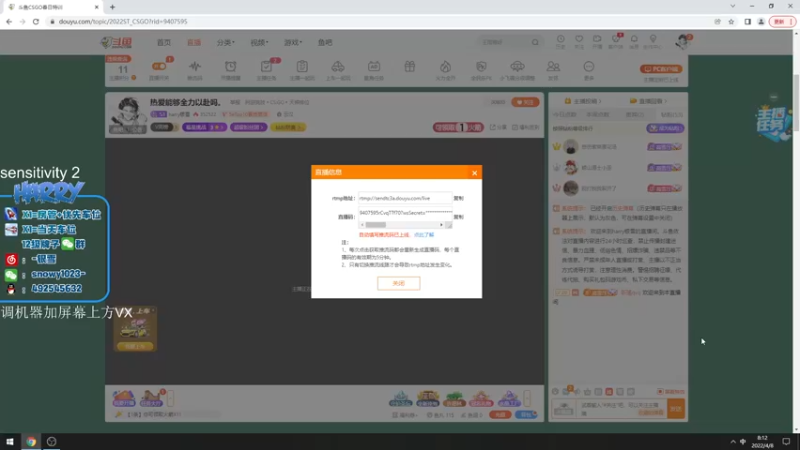Open the Windows Start menu
Viewport: 800px width, 450px height.
[x=10, y=442]
